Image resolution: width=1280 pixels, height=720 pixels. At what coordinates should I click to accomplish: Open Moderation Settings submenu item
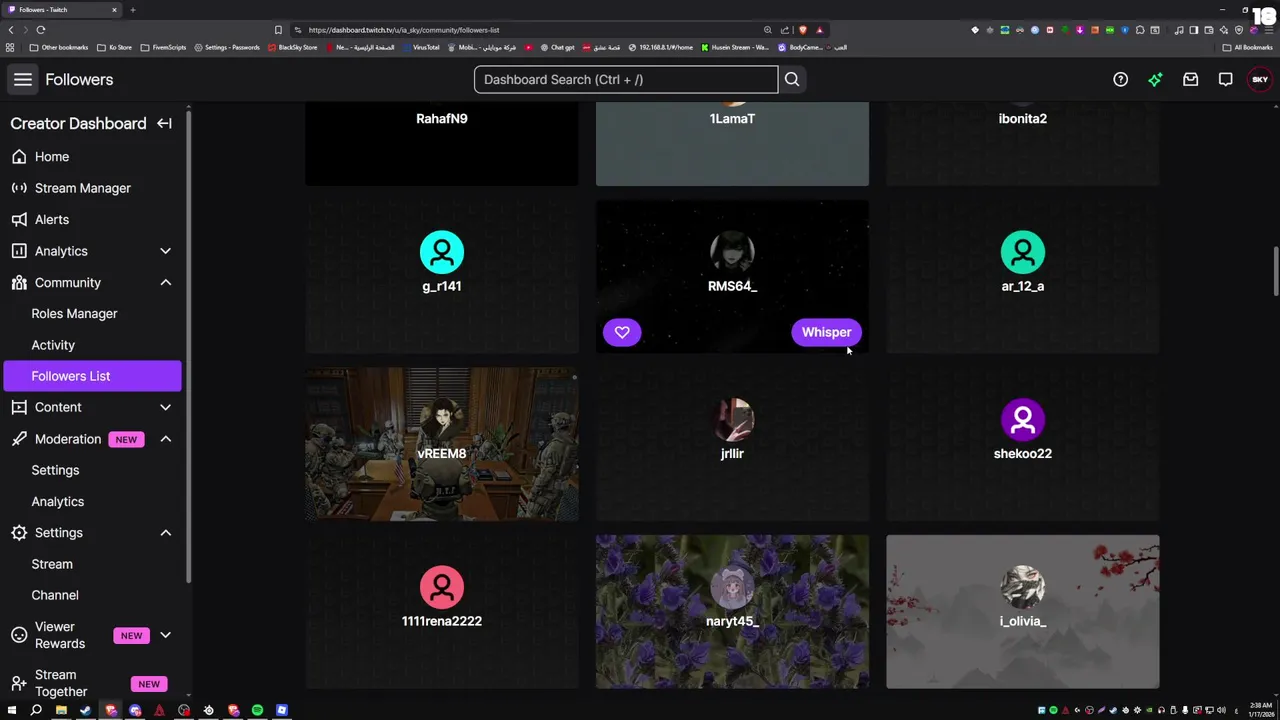tap(55, 470)
